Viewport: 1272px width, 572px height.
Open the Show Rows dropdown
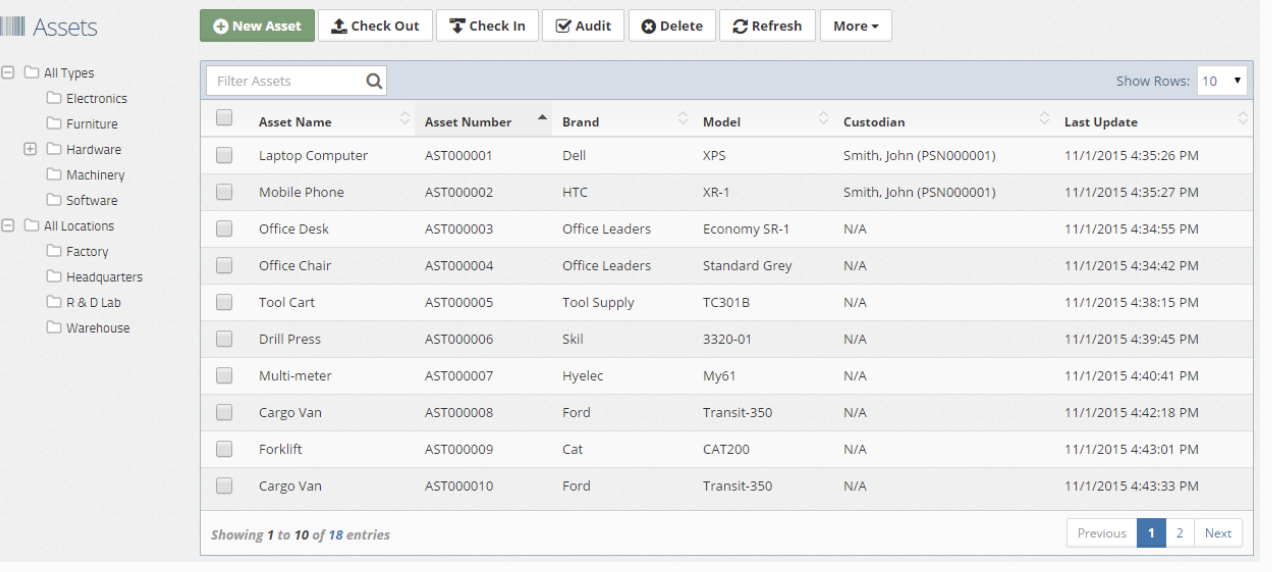[x=1222, y=81]
